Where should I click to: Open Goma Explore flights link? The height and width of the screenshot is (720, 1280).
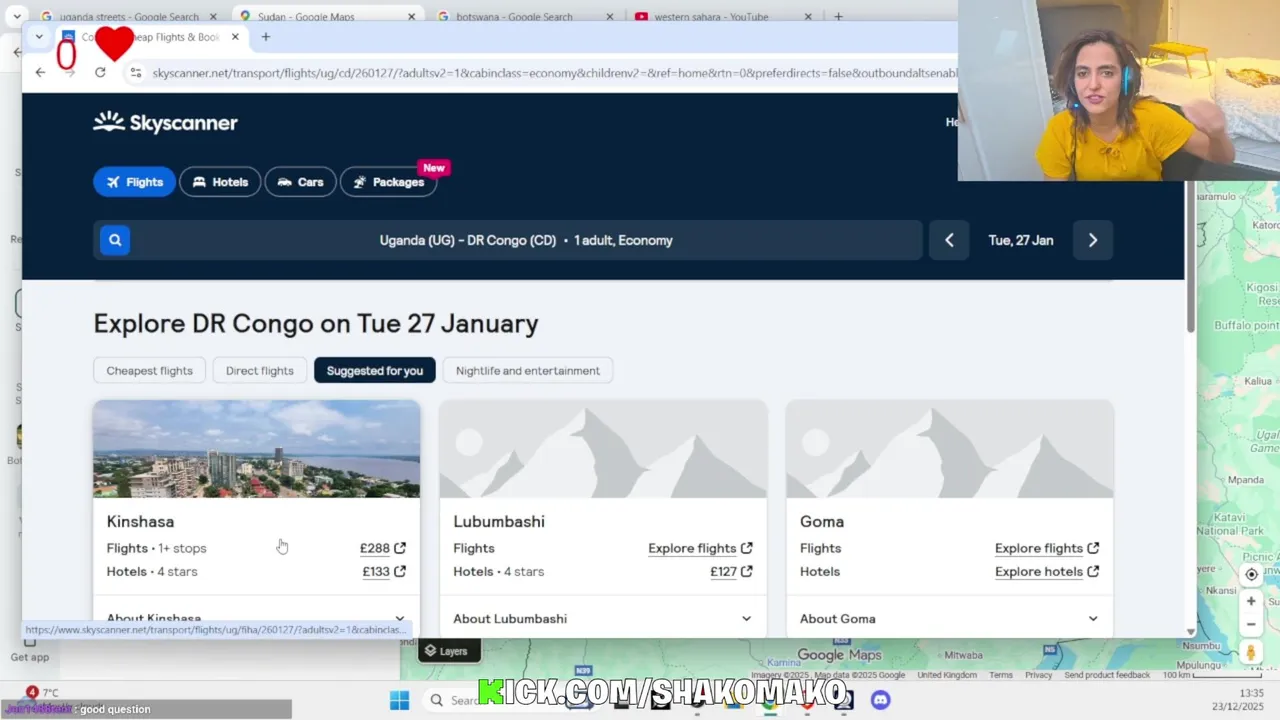(x=1047, y=548)
